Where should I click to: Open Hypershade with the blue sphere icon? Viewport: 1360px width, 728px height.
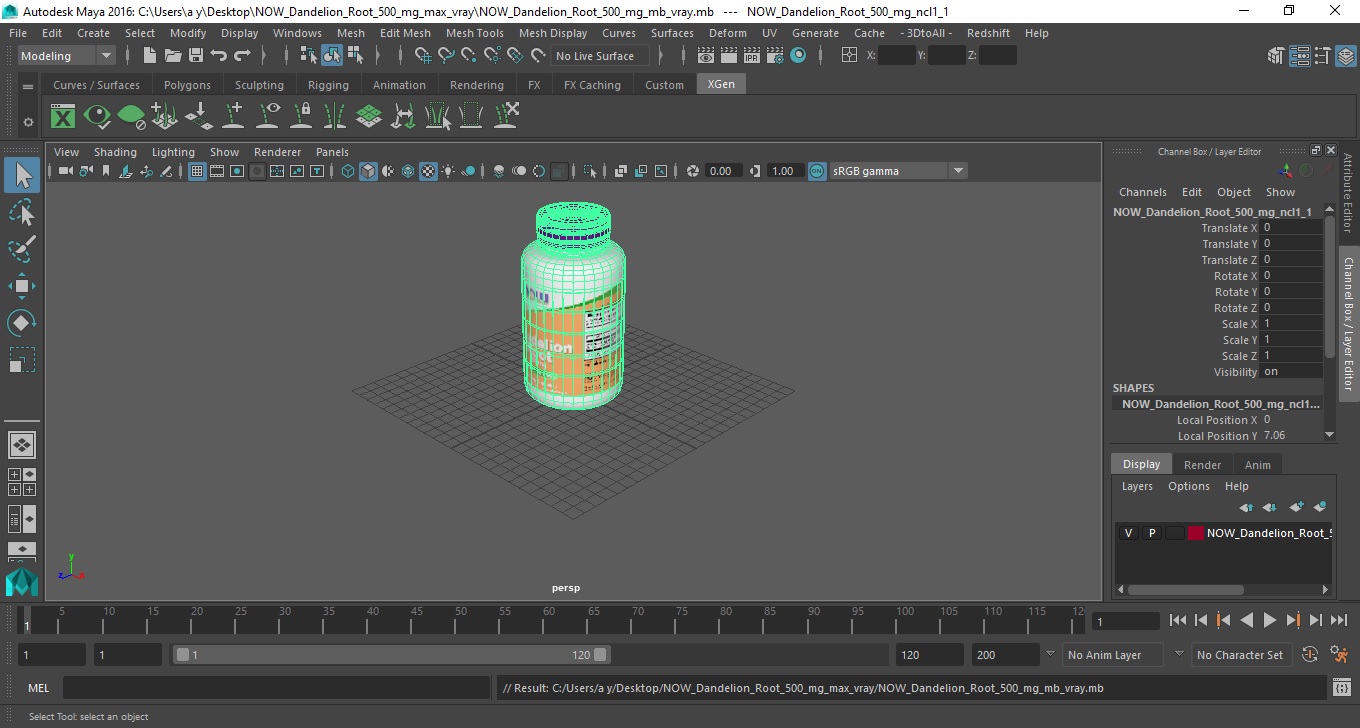click(x=798, y=56)
